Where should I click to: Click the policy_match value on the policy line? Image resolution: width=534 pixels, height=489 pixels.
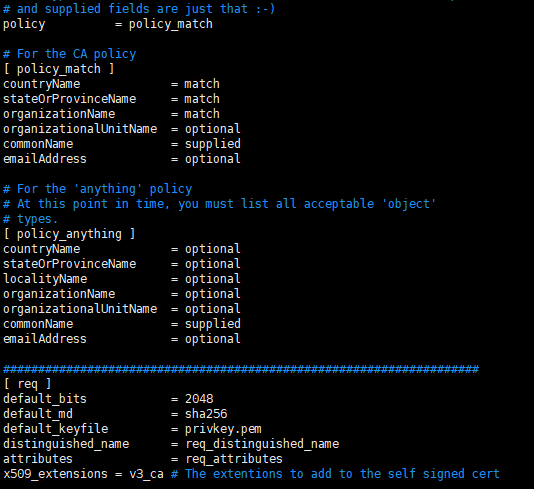tap(171, 24)
